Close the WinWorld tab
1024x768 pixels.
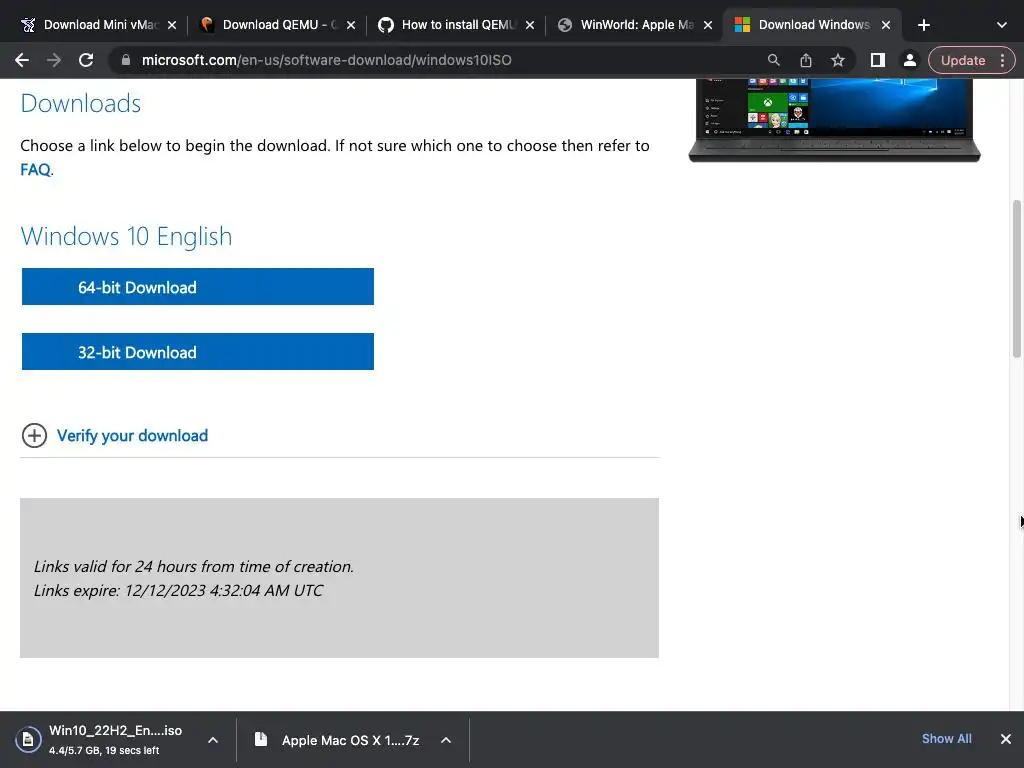708,25
